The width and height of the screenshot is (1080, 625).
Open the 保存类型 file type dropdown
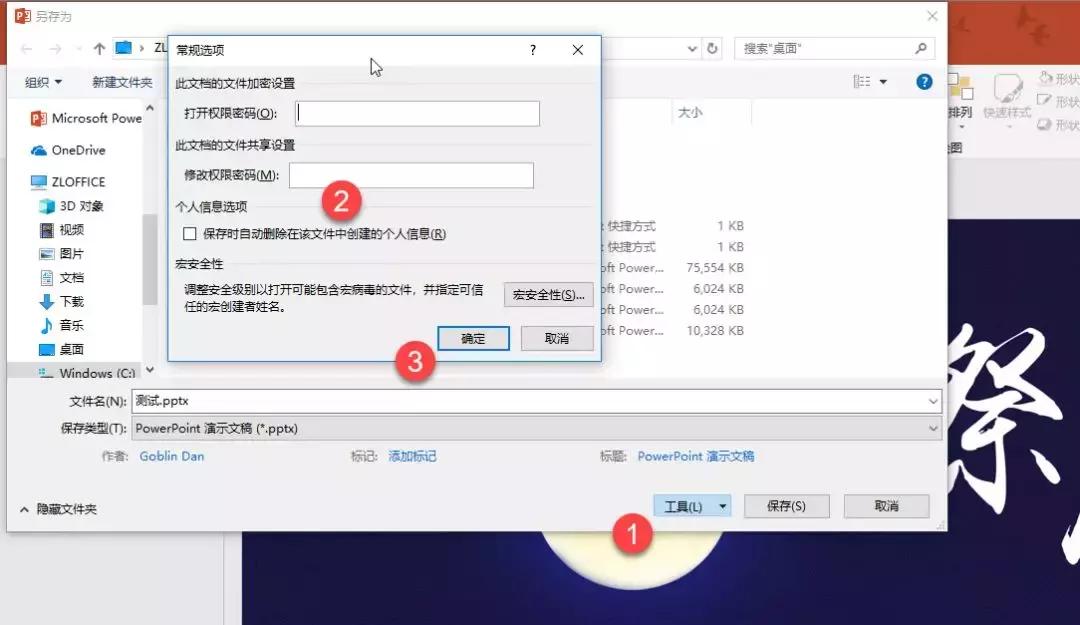(930, 427)
